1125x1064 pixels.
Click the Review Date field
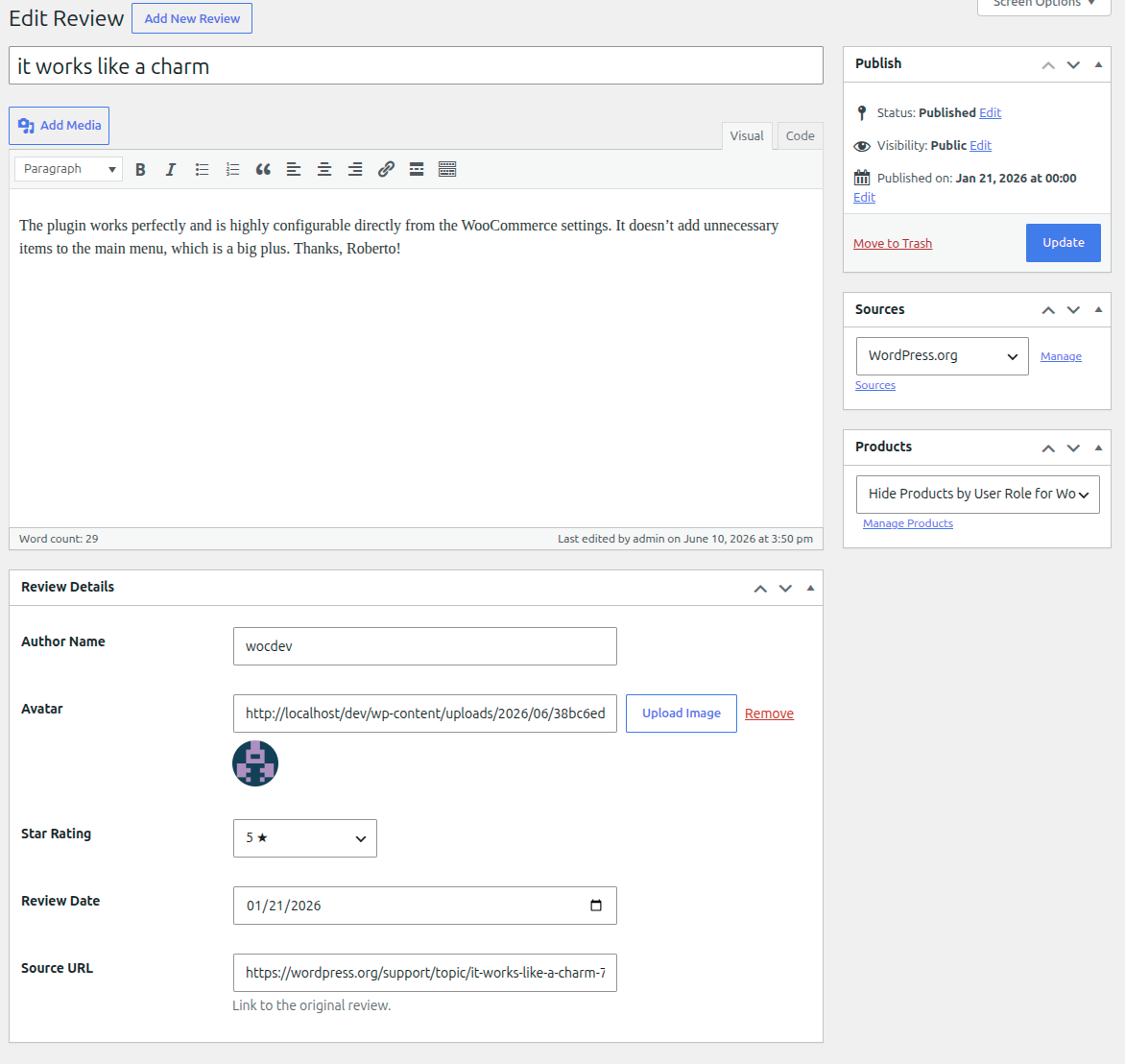point(424,906)
